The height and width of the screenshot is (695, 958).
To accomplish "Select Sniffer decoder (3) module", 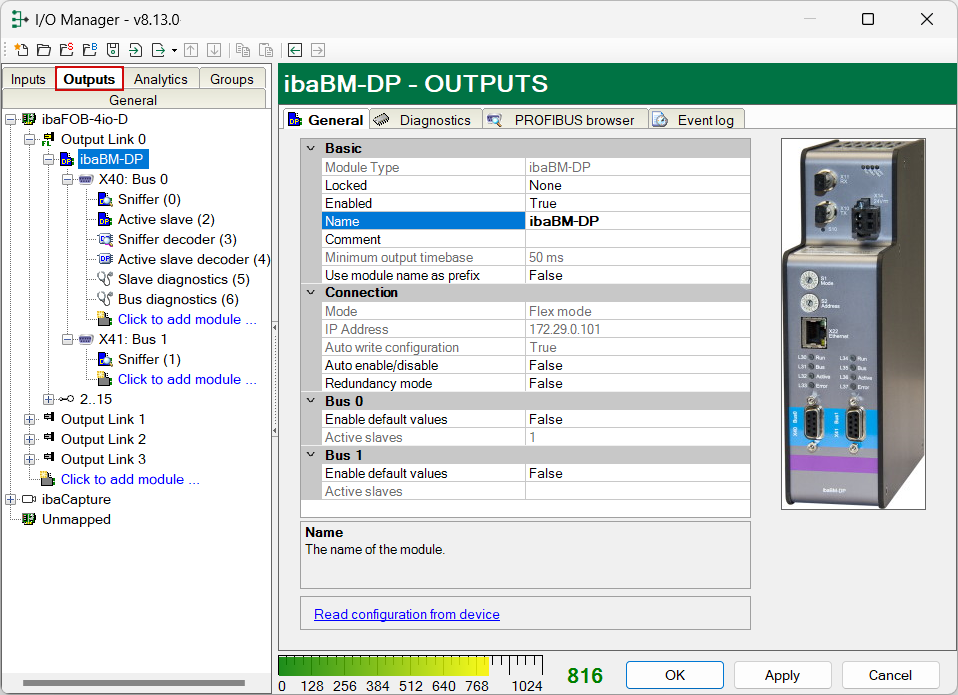I will pyautogui.click(x=177, y=239).
